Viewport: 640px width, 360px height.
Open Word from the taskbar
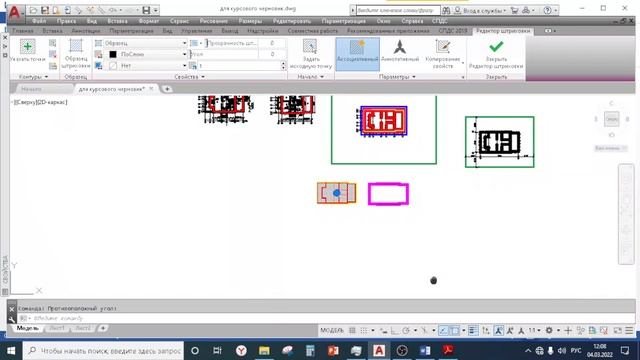[x=425, y=351]
